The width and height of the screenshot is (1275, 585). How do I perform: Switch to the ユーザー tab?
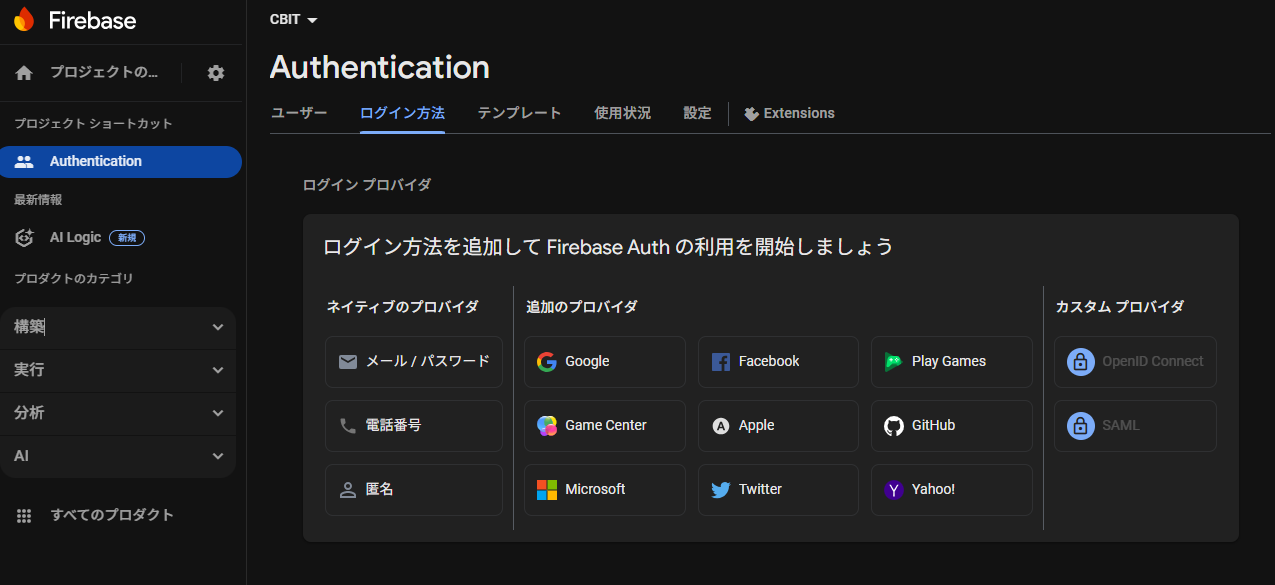[299, 114]
